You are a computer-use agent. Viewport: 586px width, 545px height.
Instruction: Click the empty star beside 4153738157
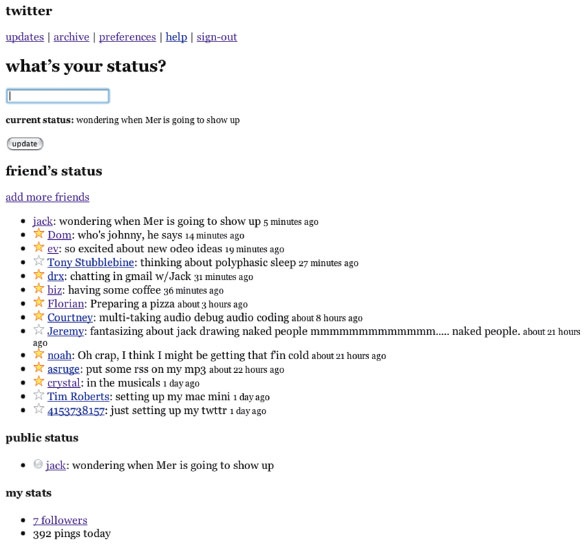point(38,409)
